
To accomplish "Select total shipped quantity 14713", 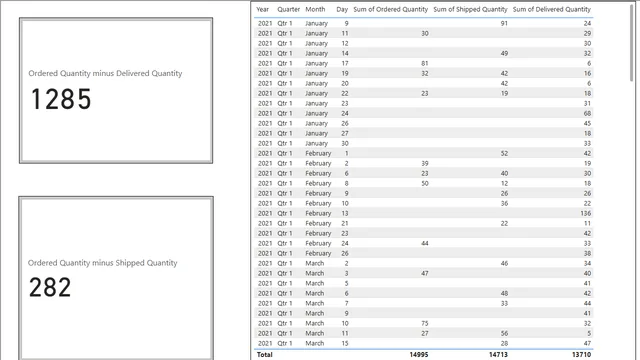I will 498,355.
